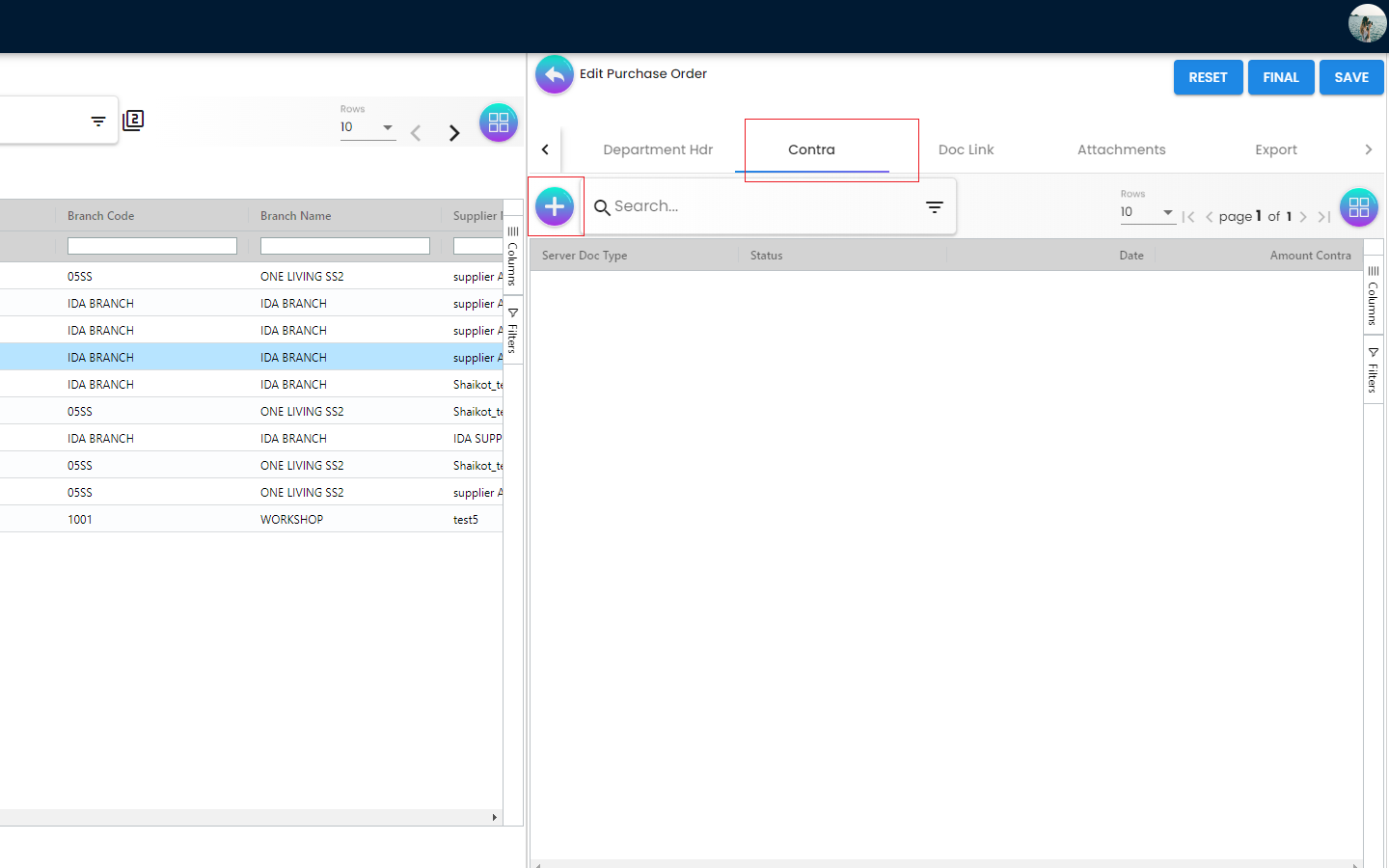Viewport: 1389px width, 868px height.
Task: Open grid view menu in left list panel
Action: click(499, 122)
